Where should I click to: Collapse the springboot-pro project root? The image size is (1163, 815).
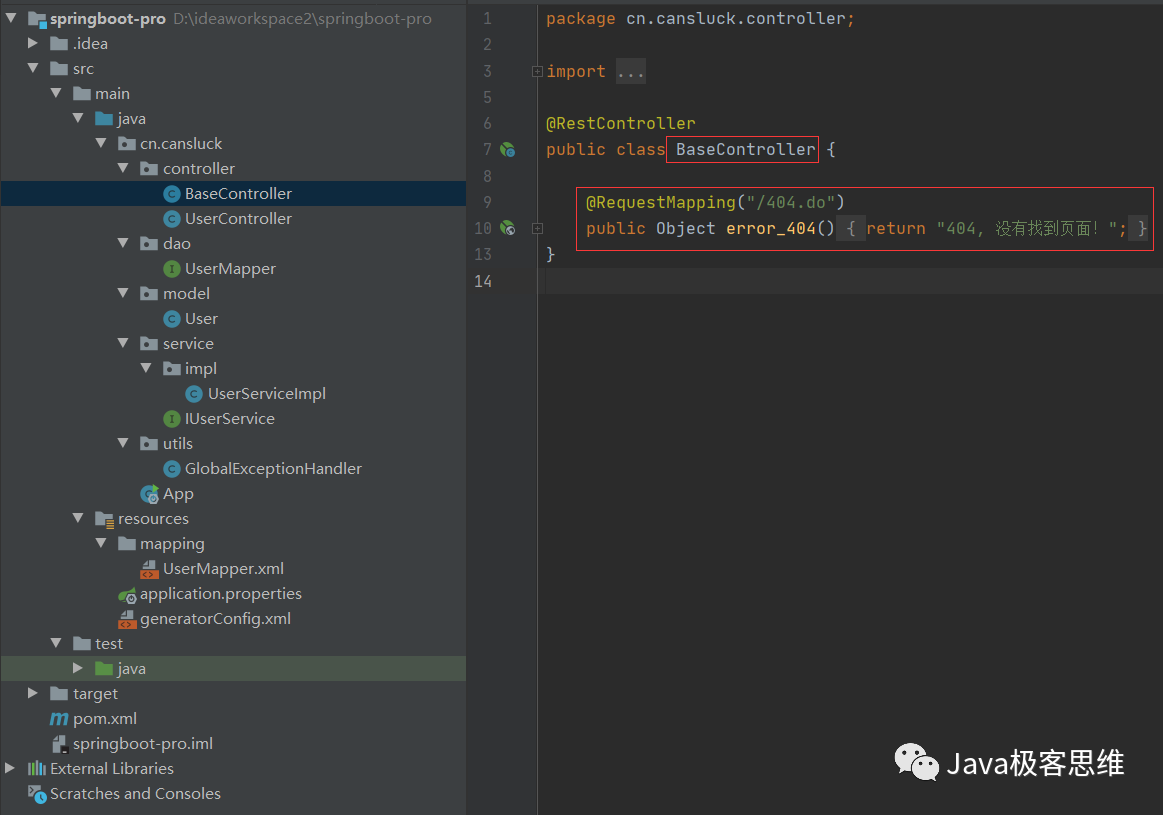tap(11, 18)
